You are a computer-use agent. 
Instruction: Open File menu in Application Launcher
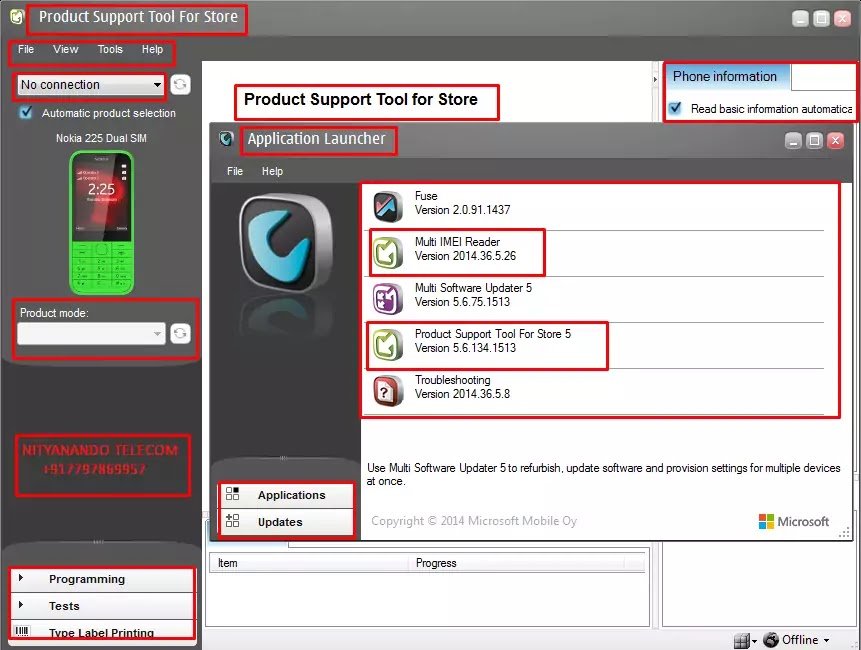(x=235, y=171)
